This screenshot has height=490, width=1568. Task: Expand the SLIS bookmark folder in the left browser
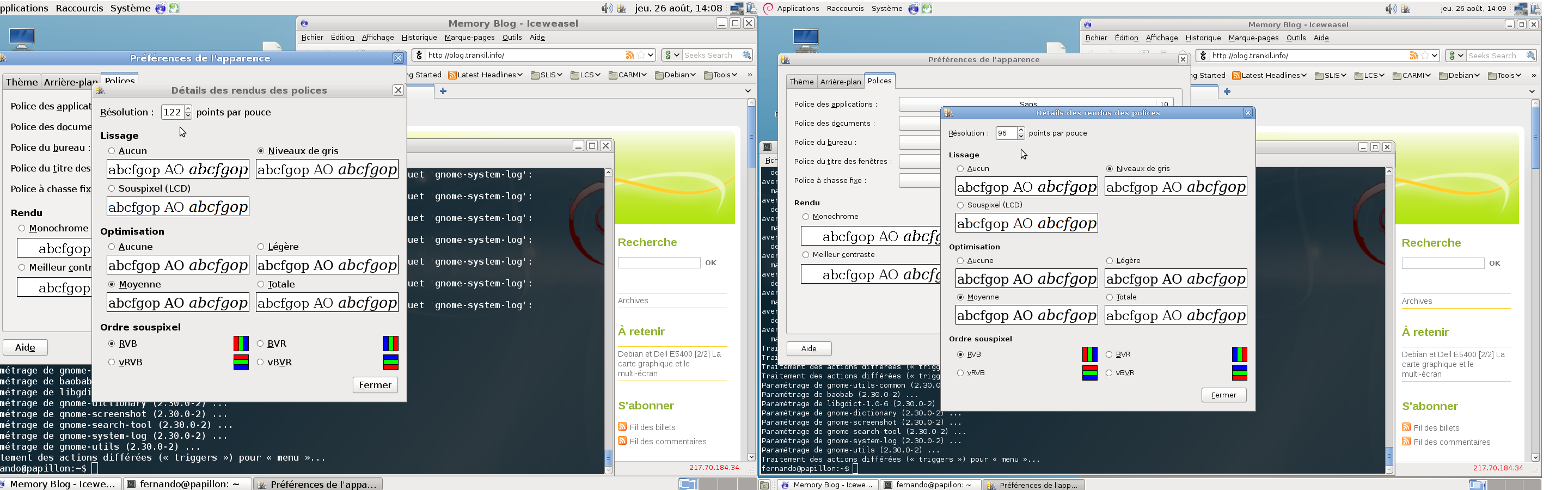(x=546, y=75)
